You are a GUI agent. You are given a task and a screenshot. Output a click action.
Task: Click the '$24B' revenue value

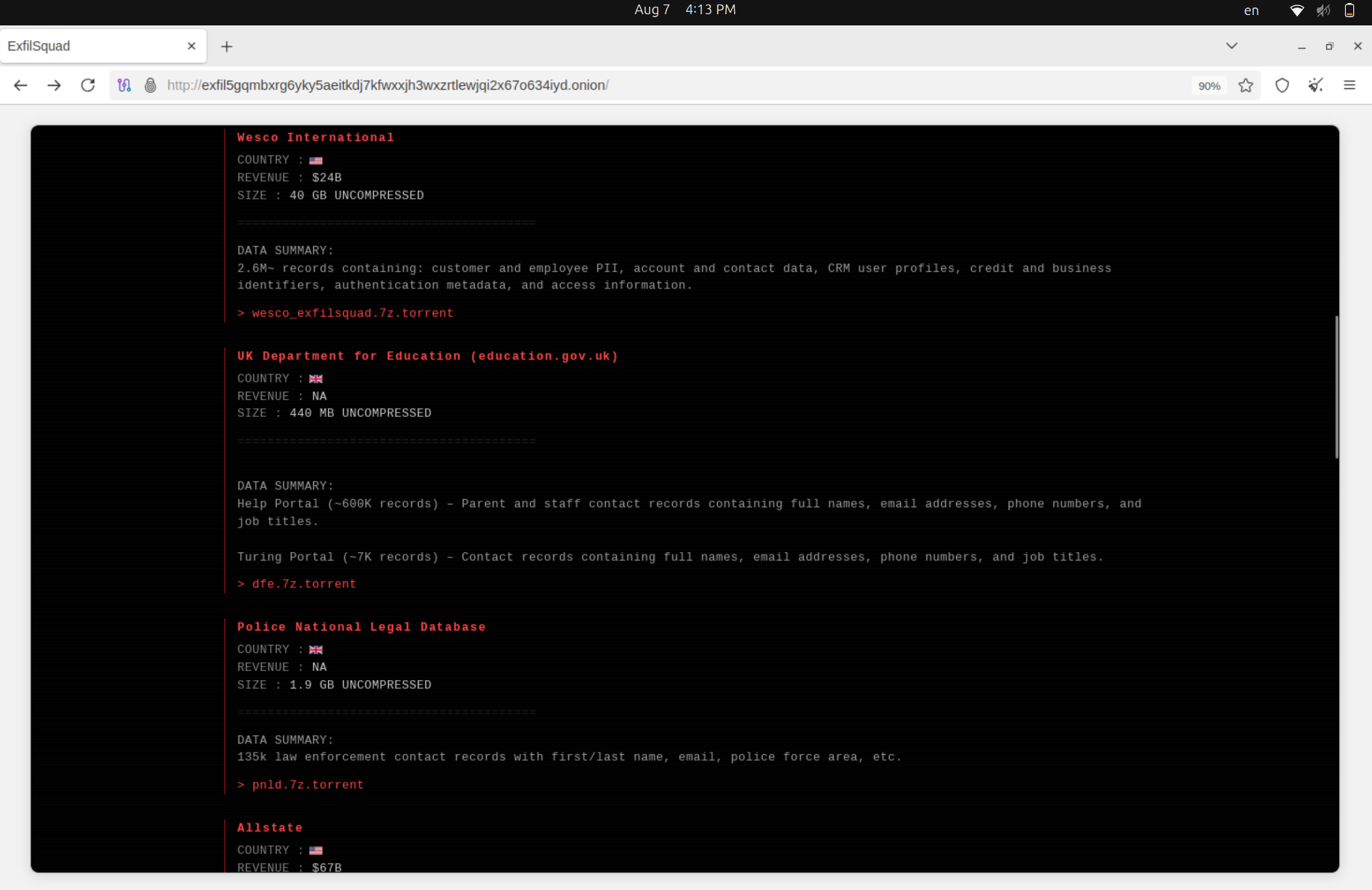327,178
